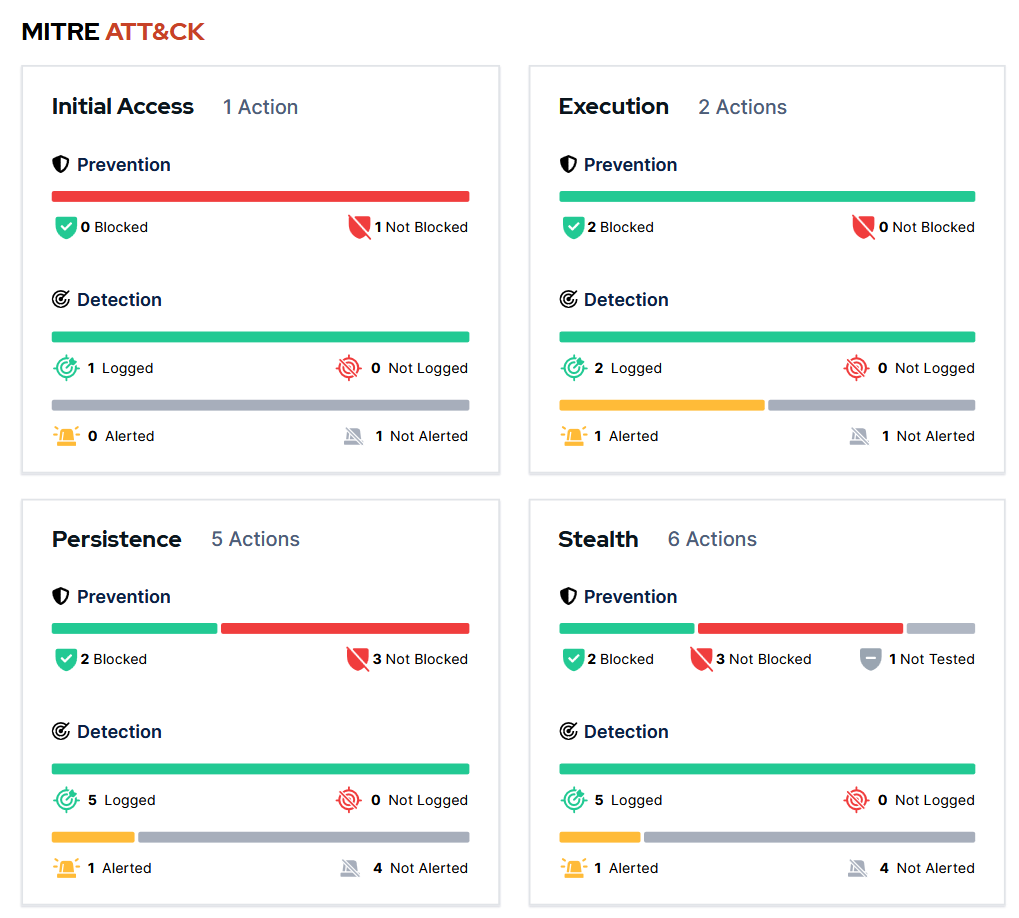Click the Not Alerted bell icon in Initial Access
Image resolution: width=1019 pixels, height=918 pixels.
(354, 436)
